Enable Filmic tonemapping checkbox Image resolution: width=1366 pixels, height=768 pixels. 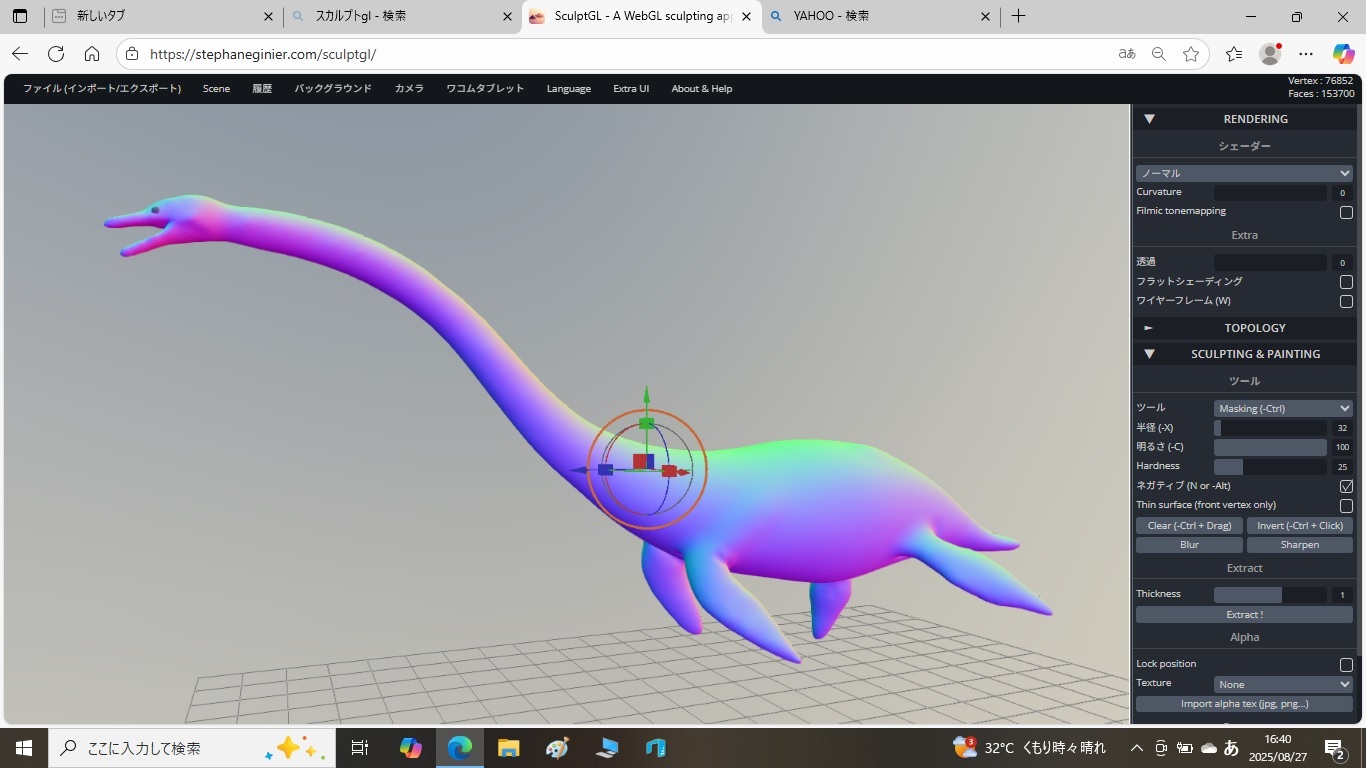click(1346, 212)
